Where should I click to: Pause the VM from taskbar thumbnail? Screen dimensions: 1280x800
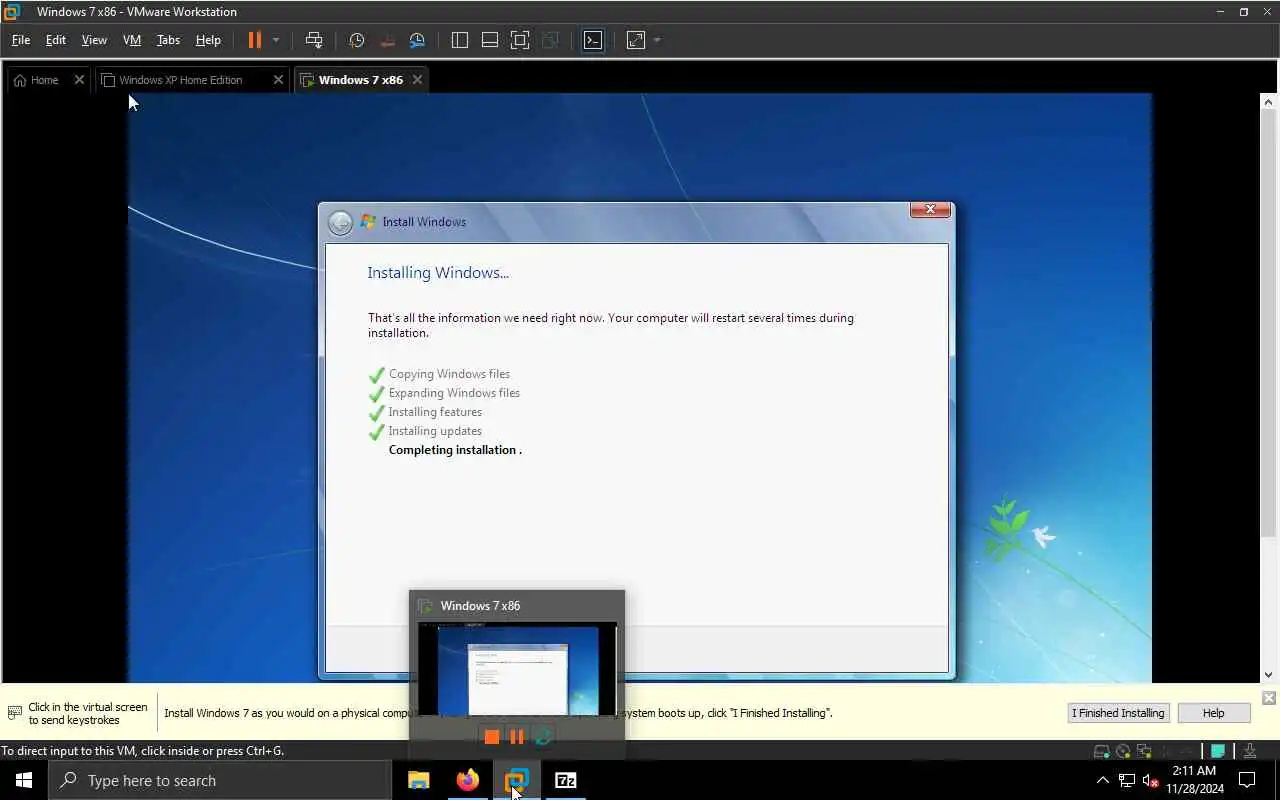[x=517, y=737]
